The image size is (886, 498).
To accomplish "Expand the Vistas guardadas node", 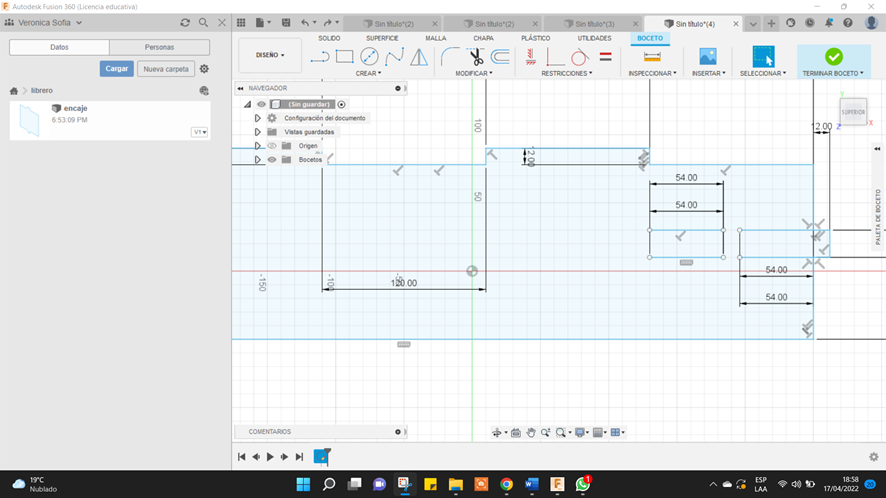I will (257, 132).
